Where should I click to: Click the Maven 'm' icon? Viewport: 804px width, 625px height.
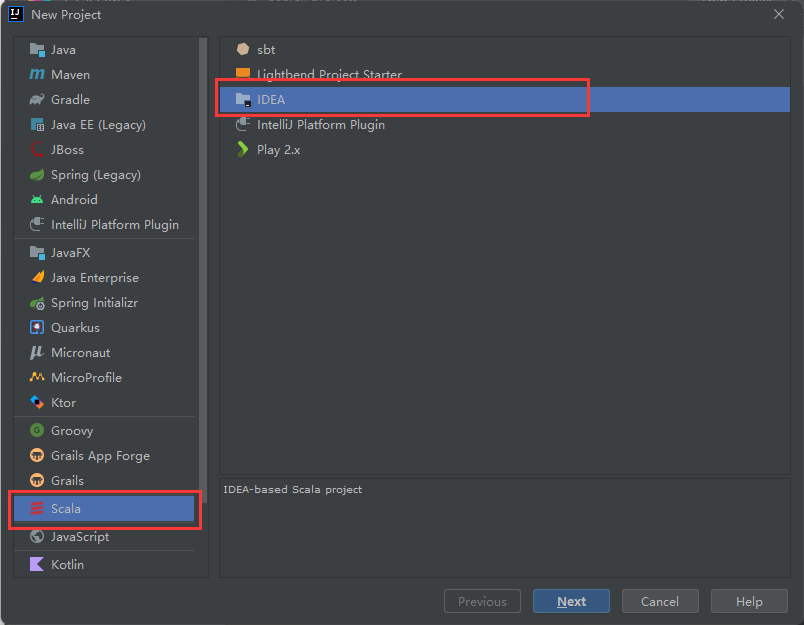(x=37, y=74)
